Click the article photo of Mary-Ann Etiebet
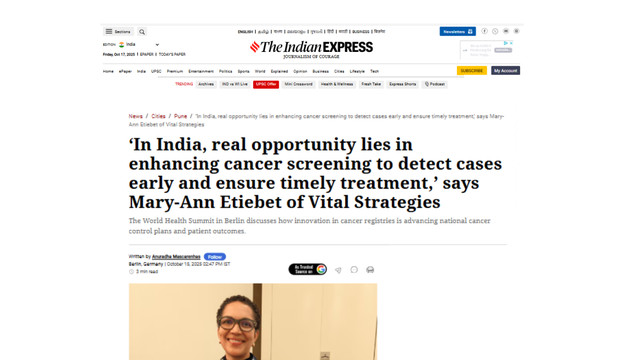 [253, 322]
